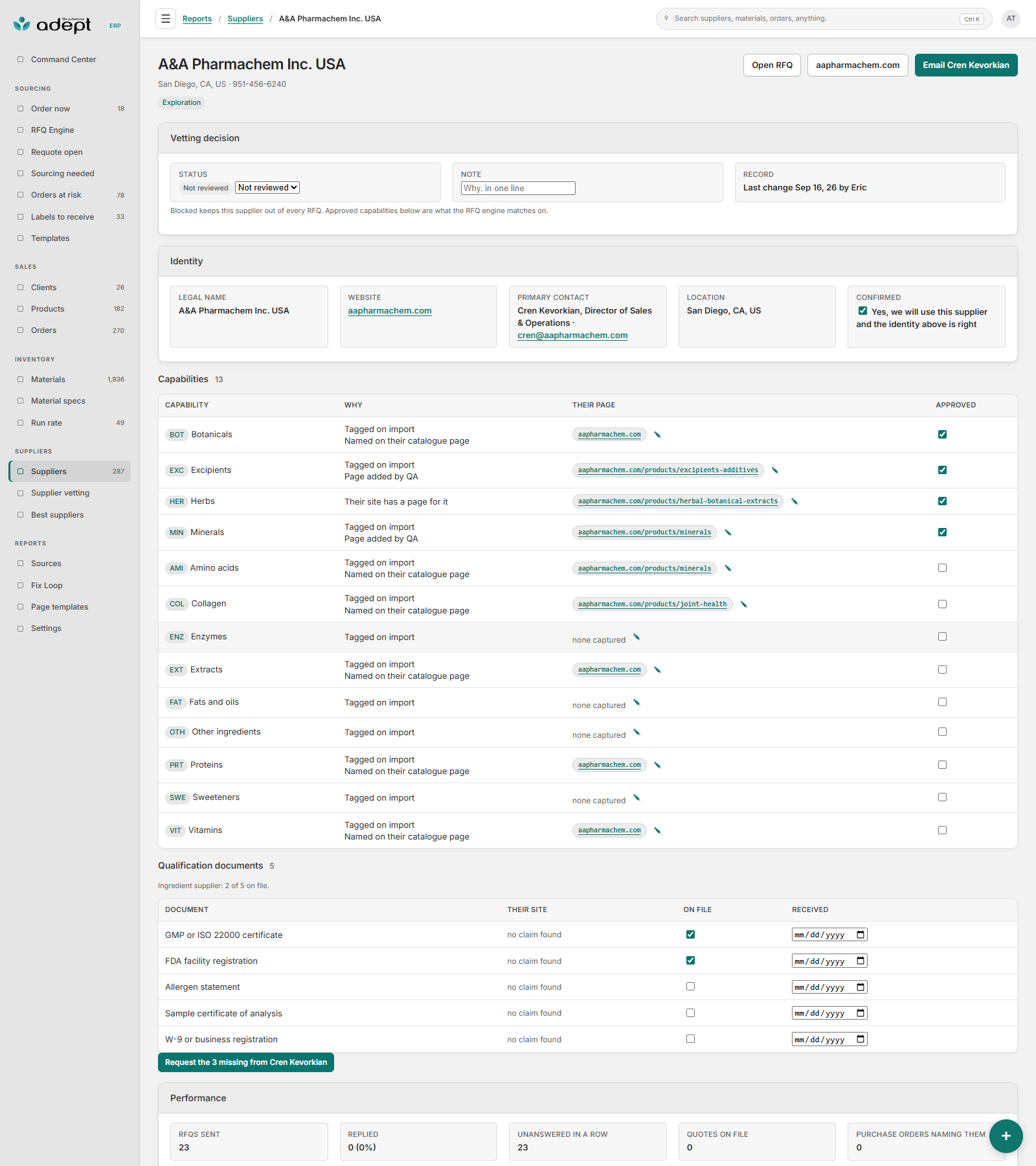Screen dimensions: 1036x1166
Task: Open the Suppliers breadcrumb link
Action: point(245,19)
